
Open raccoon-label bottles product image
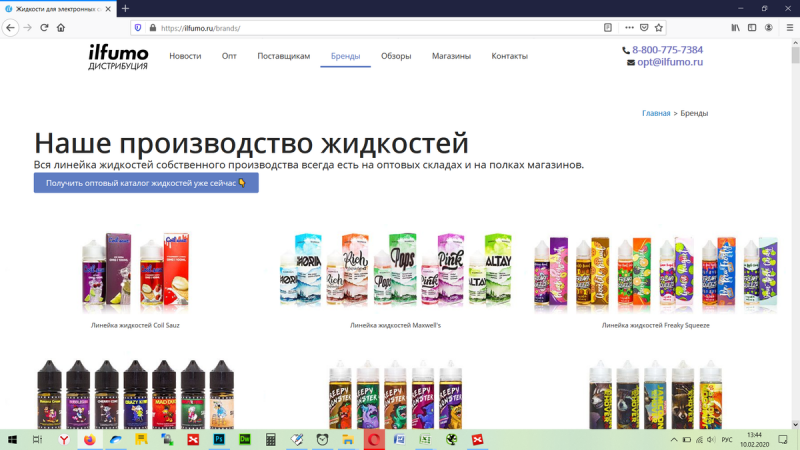coord(656,394)
